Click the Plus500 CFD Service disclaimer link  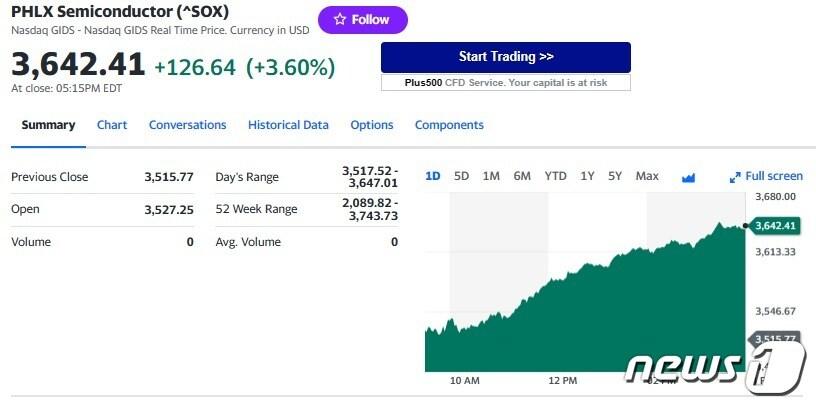point(505,83)
